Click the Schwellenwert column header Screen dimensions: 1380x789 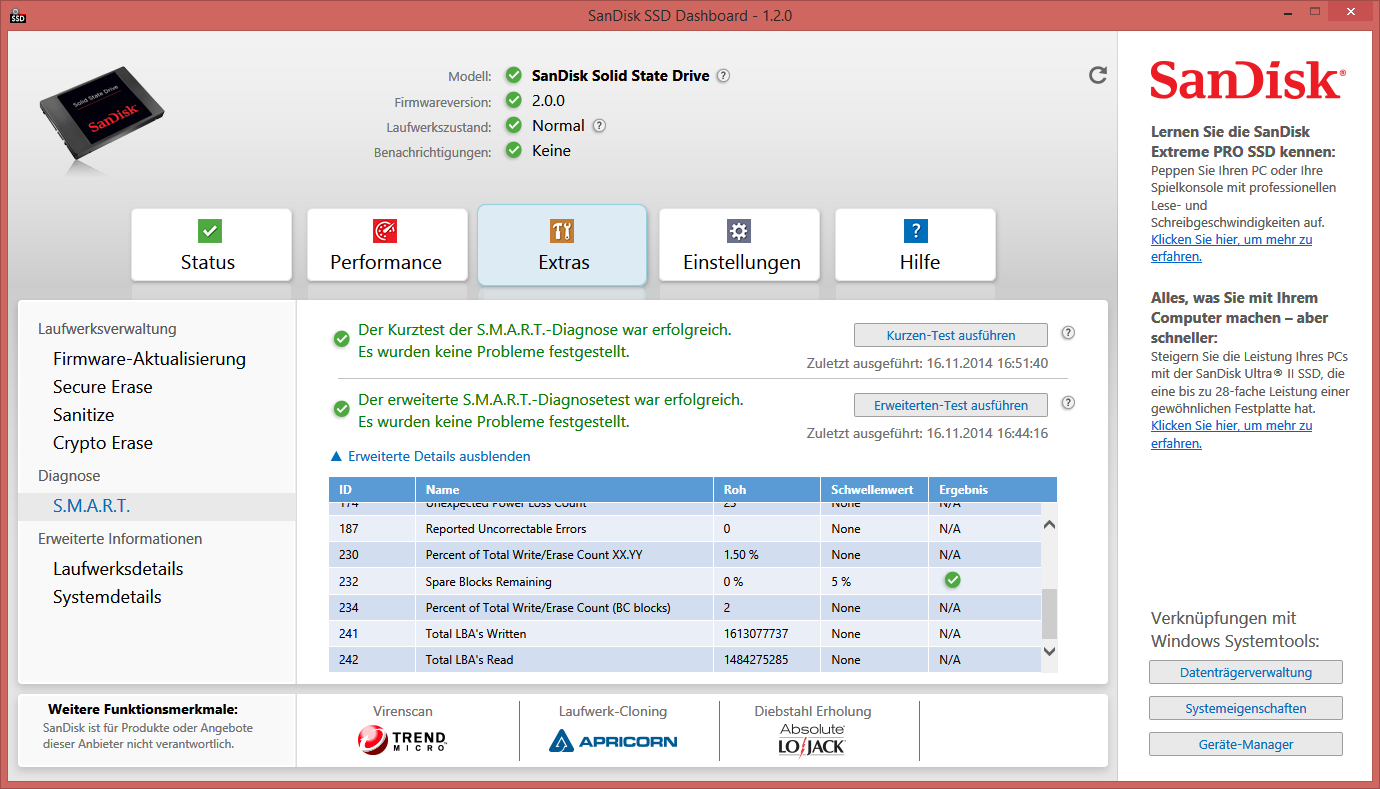tap(875, 490)
